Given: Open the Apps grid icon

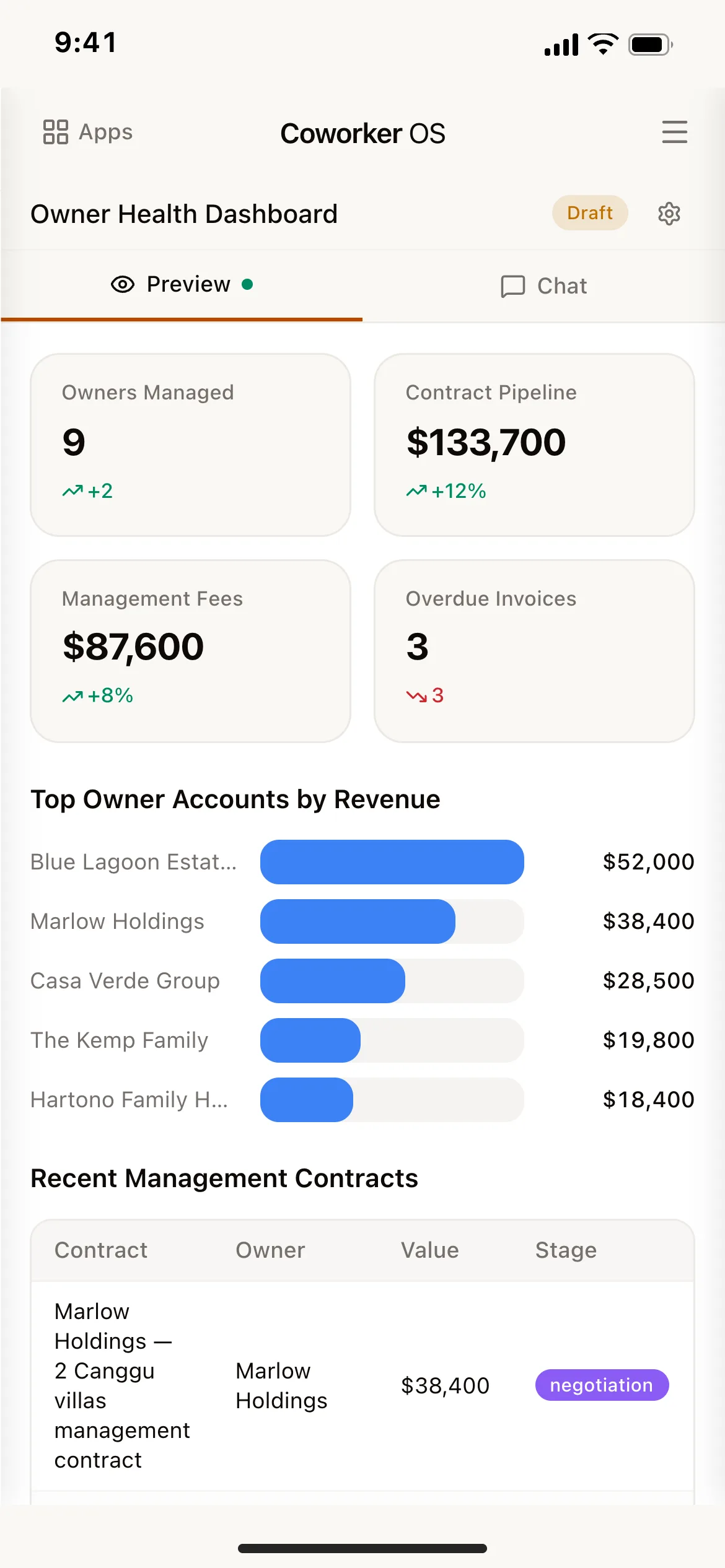Looking at the screenshot, I should (x=55, y=132).
